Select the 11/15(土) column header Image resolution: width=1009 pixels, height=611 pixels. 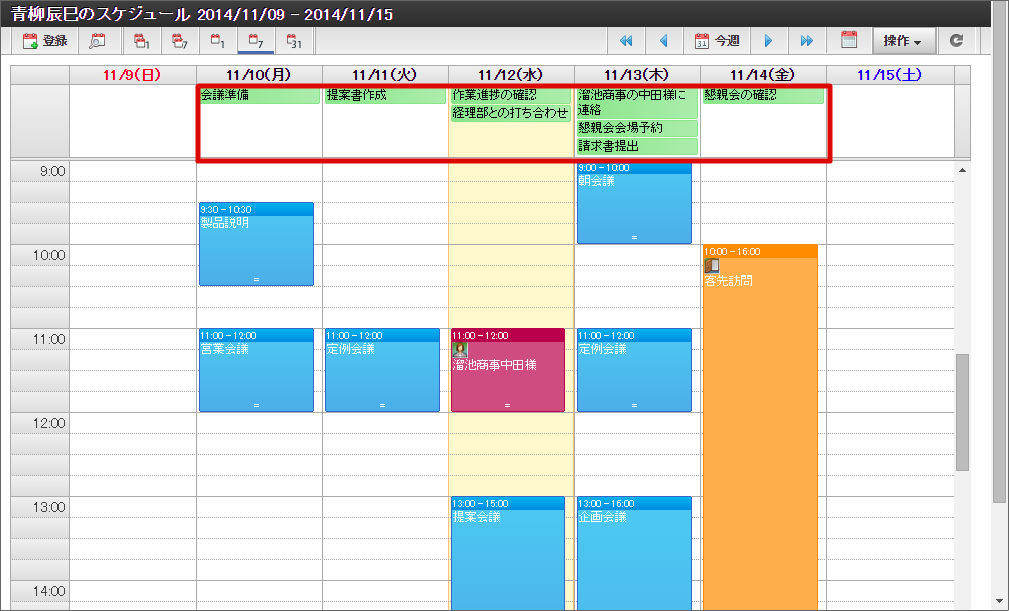coord(889,75)
